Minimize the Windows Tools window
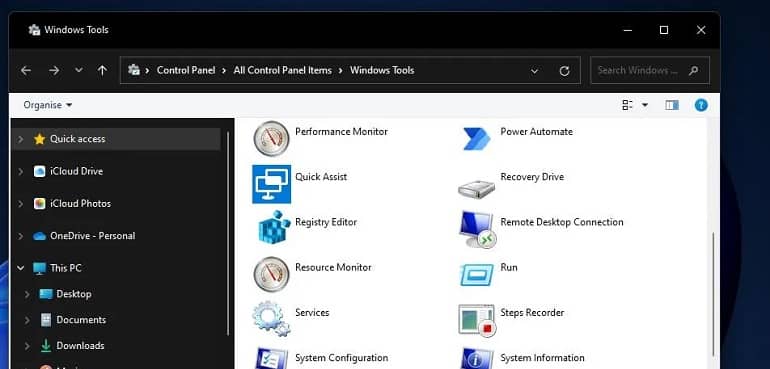This screenshot has width=770, height=369. pyautogui.click(x=628, y=30)
